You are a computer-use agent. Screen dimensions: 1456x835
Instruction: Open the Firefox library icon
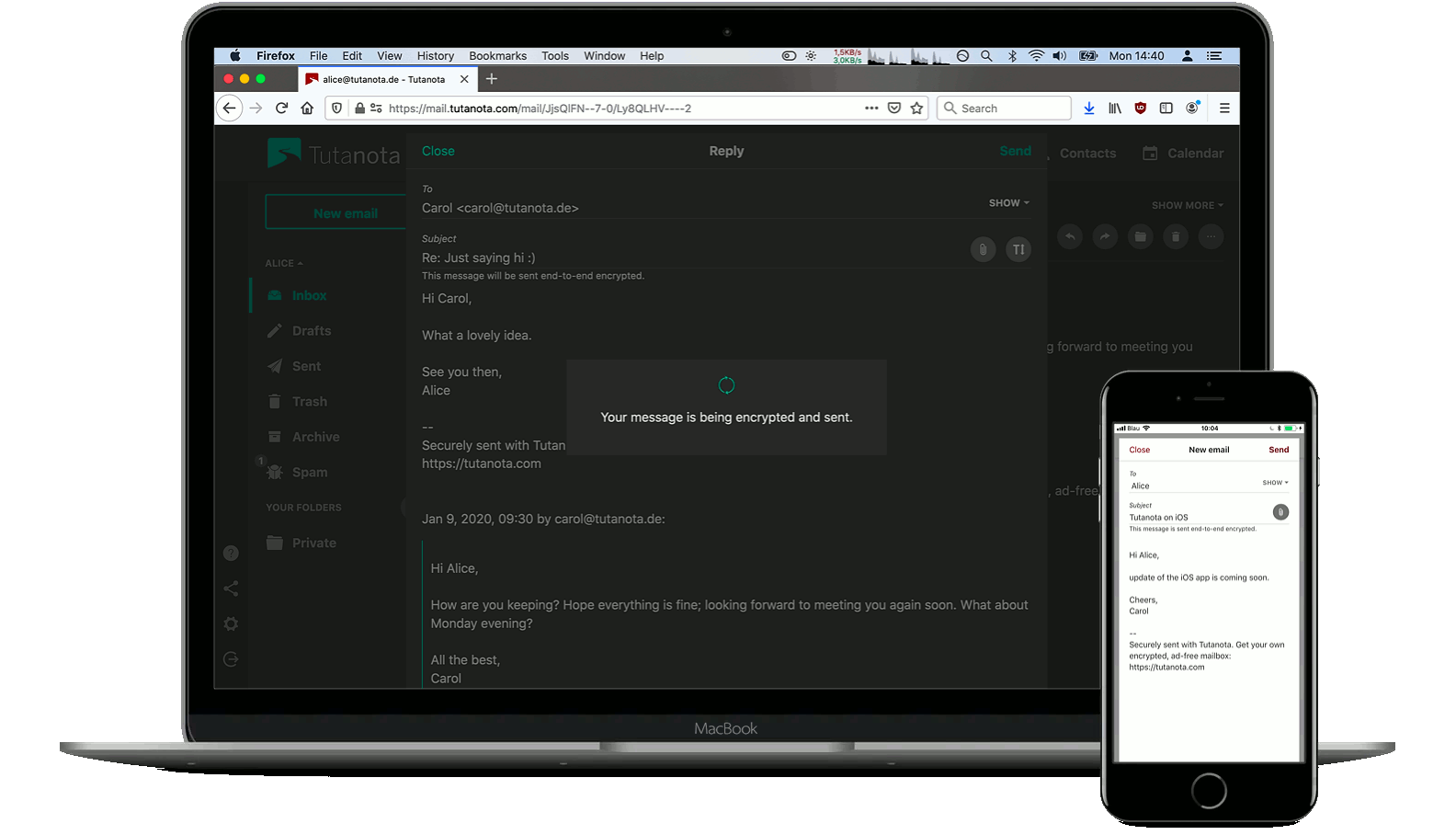(x=1115, y=109)
